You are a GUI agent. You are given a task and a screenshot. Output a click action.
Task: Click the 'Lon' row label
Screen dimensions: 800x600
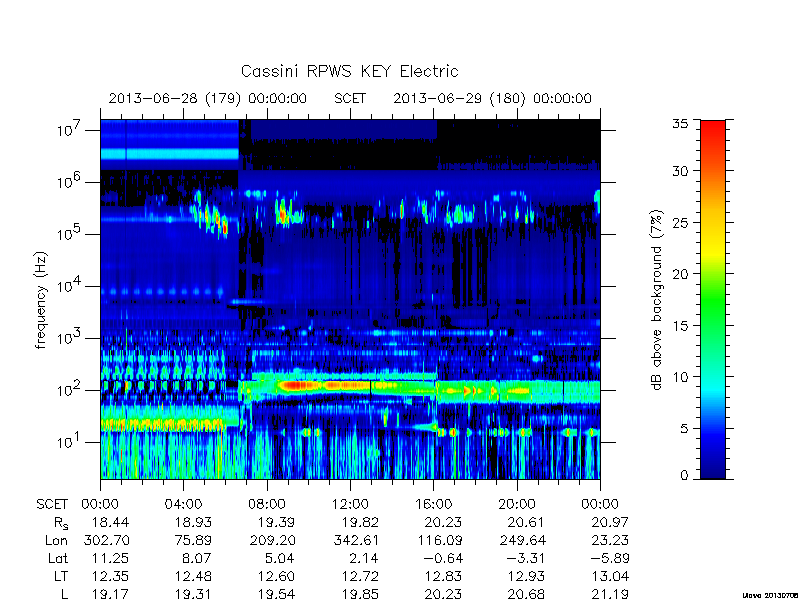click(57, 540)
